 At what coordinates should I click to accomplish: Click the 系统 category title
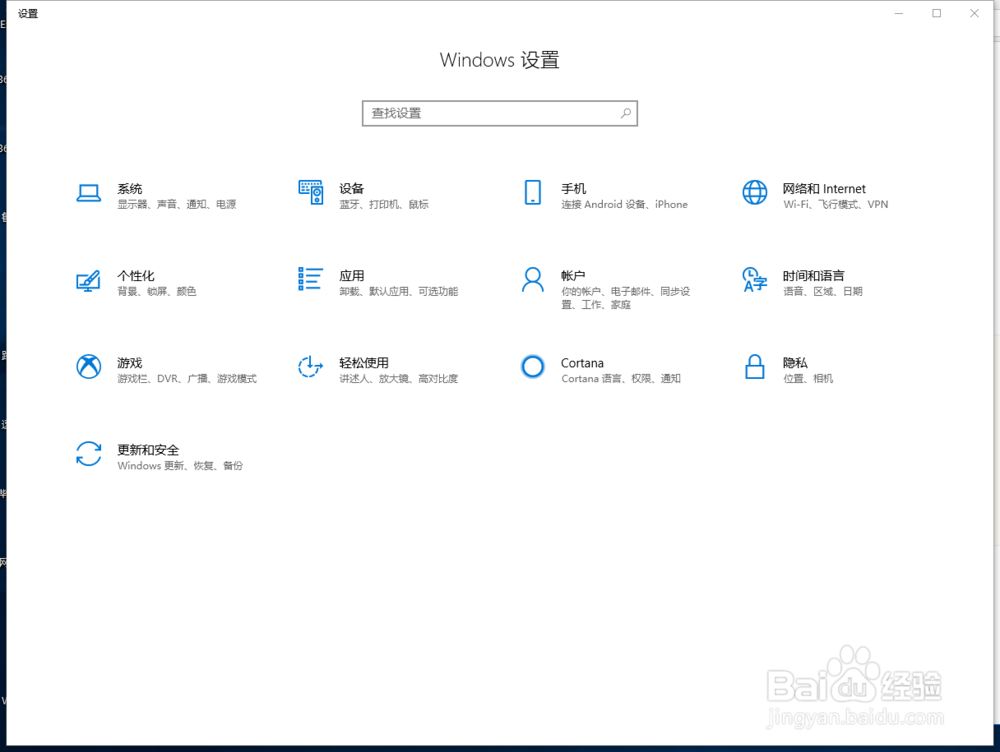[129, 189]
